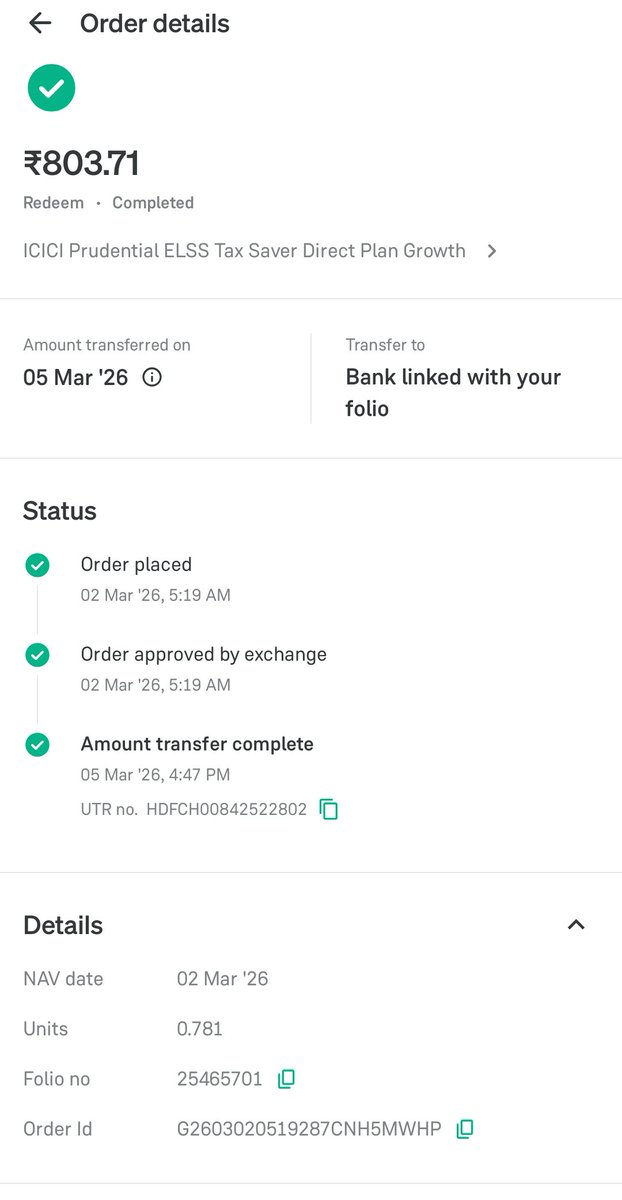Image resolution: width=622 pixels, height=1200 pixels.
Task: Tap the green completed checkmark badge
Action: (x=51, y=88)
